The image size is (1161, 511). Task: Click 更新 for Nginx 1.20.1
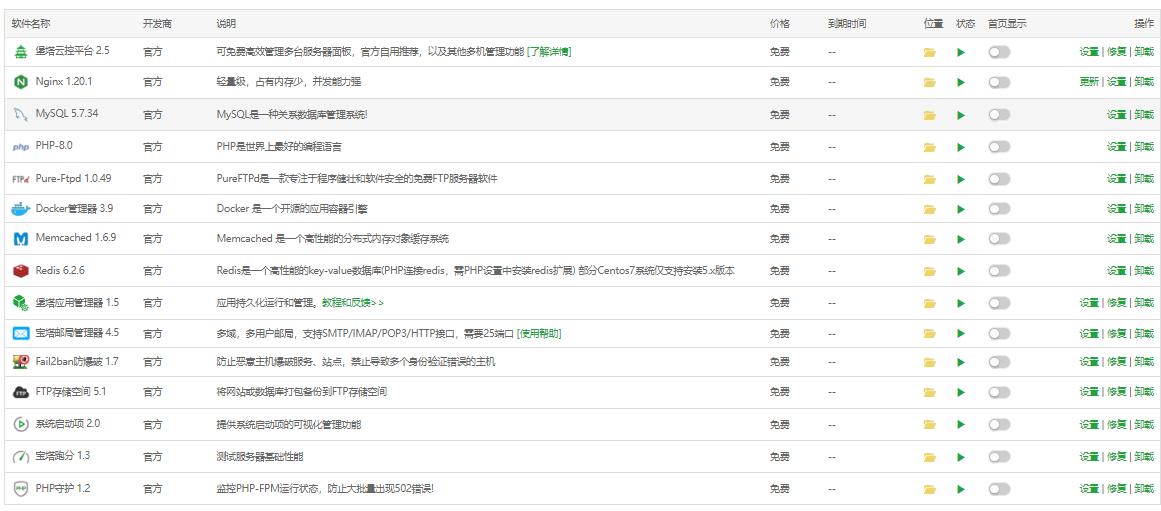[1089, 82]
